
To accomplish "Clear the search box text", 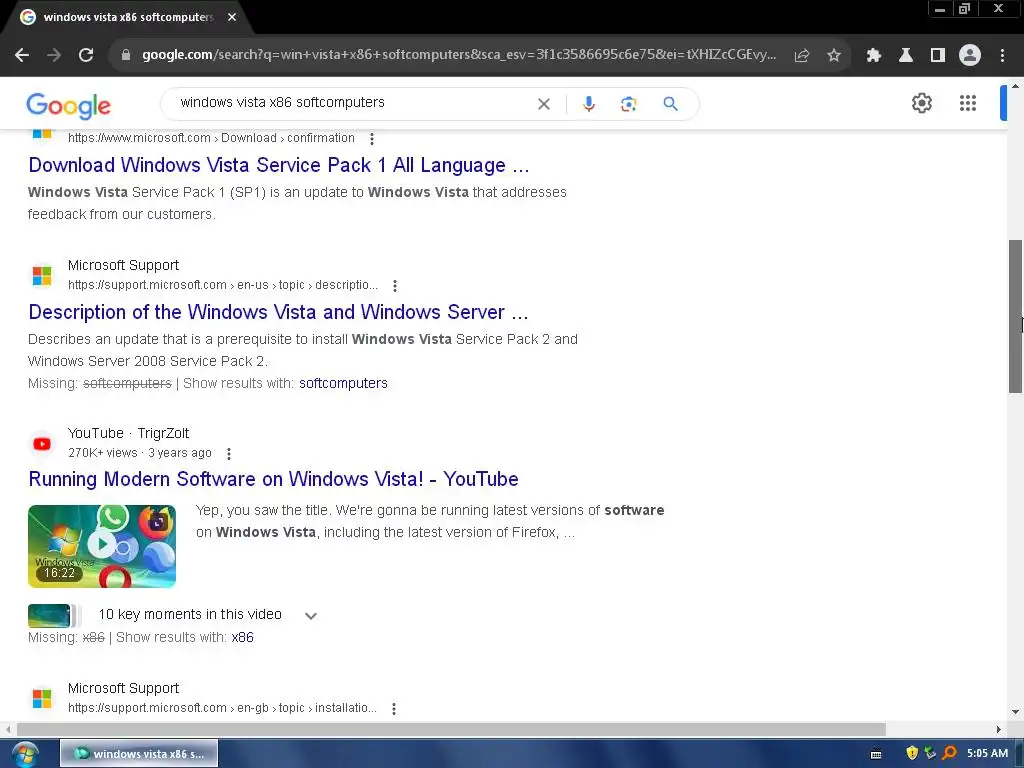I will coord(543,104).
